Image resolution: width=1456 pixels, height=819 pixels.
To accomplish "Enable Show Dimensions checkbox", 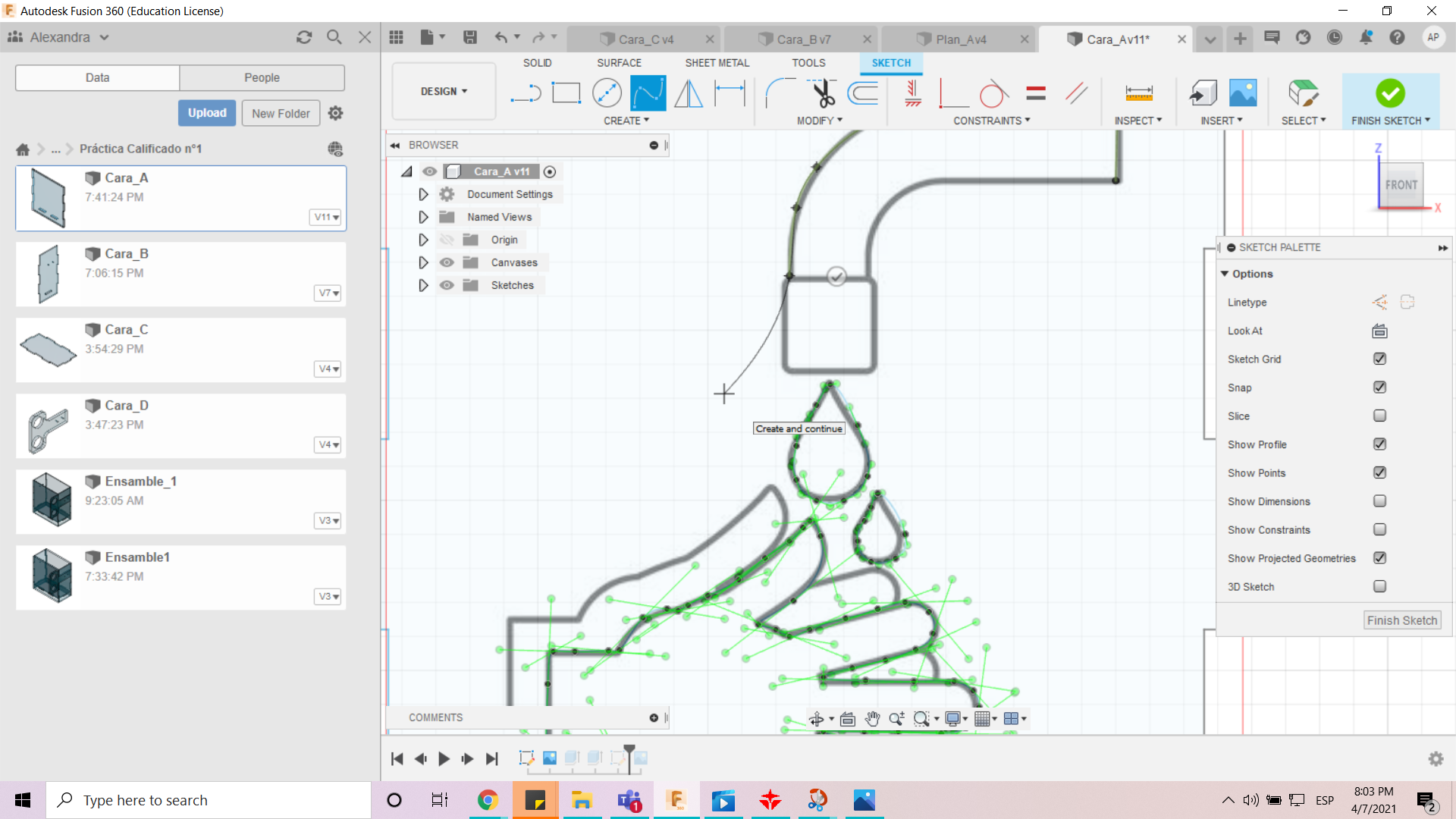I will click(1379, 501).
